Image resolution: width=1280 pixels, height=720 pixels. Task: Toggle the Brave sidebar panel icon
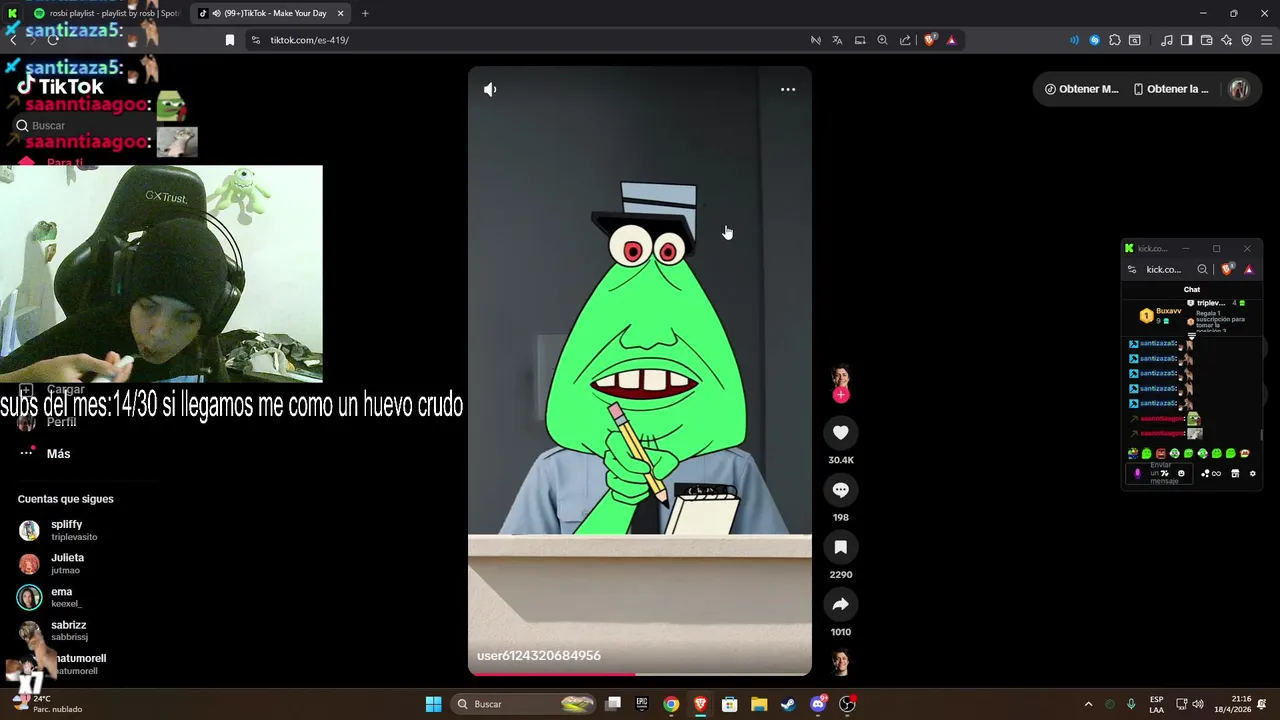(x=1186, y=40)
